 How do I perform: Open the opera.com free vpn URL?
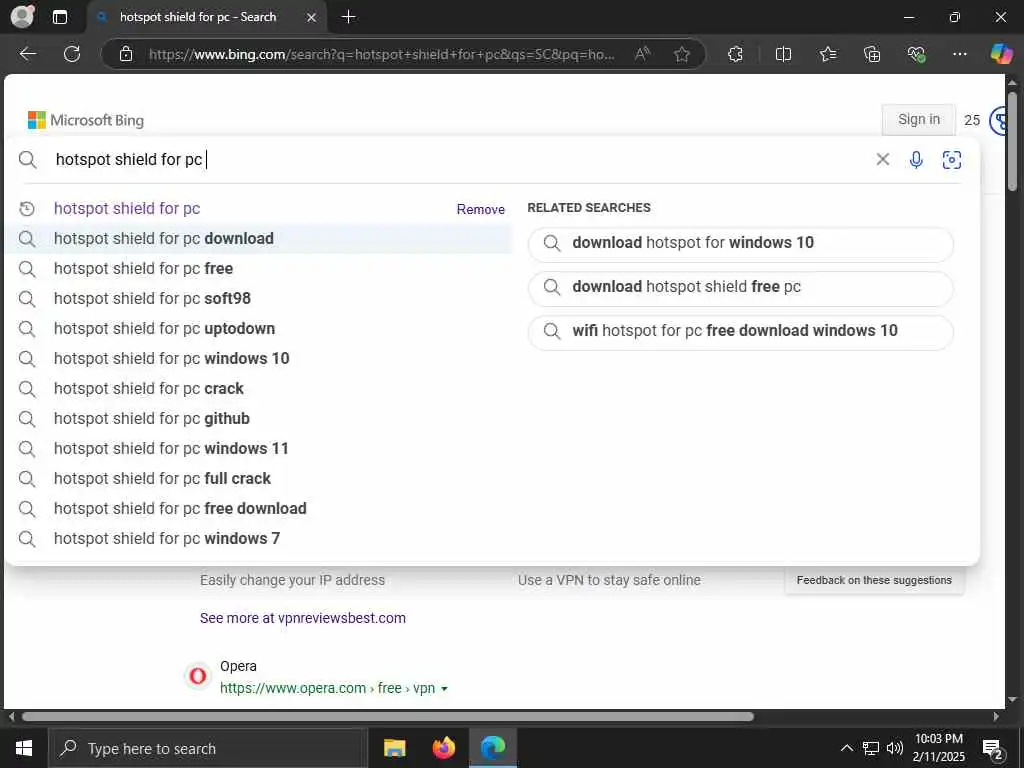coord(327,688)
